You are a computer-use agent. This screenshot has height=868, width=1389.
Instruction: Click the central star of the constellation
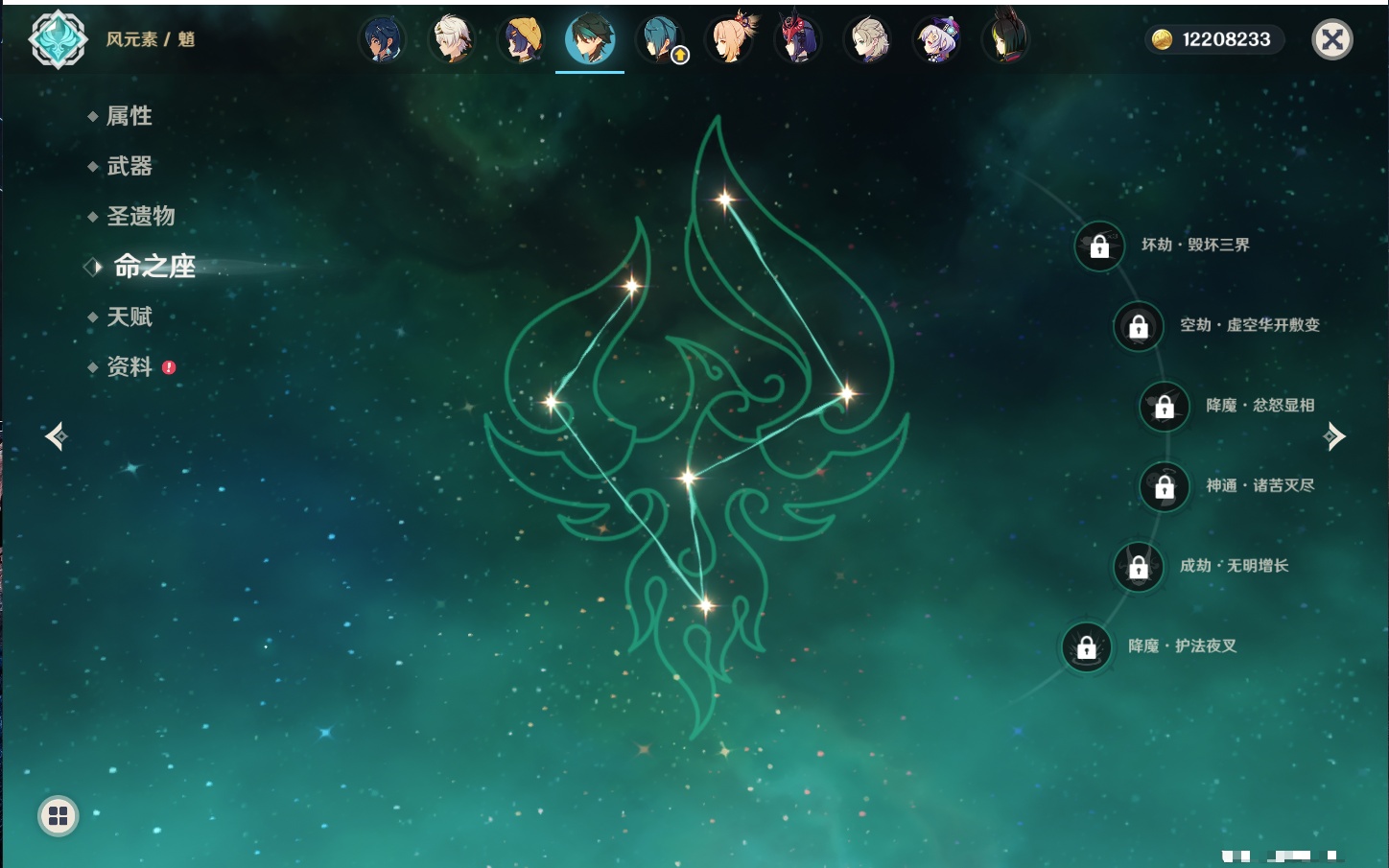click(688, 477)
